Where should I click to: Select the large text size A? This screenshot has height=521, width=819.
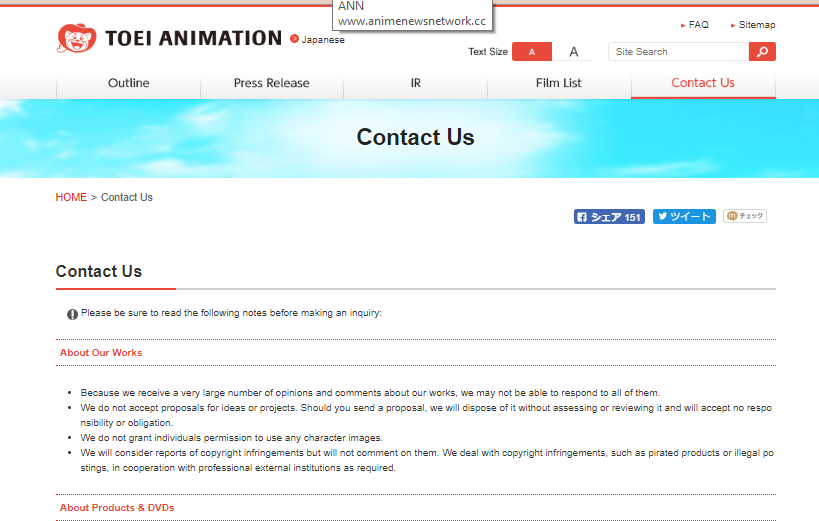pos(573,52)
